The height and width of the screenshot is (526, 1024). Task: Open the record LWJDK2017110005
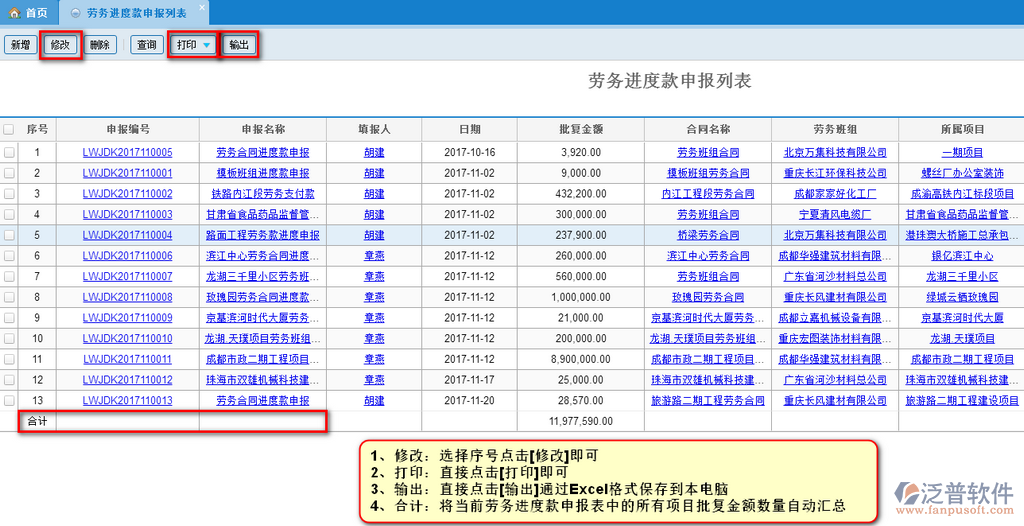127,152
